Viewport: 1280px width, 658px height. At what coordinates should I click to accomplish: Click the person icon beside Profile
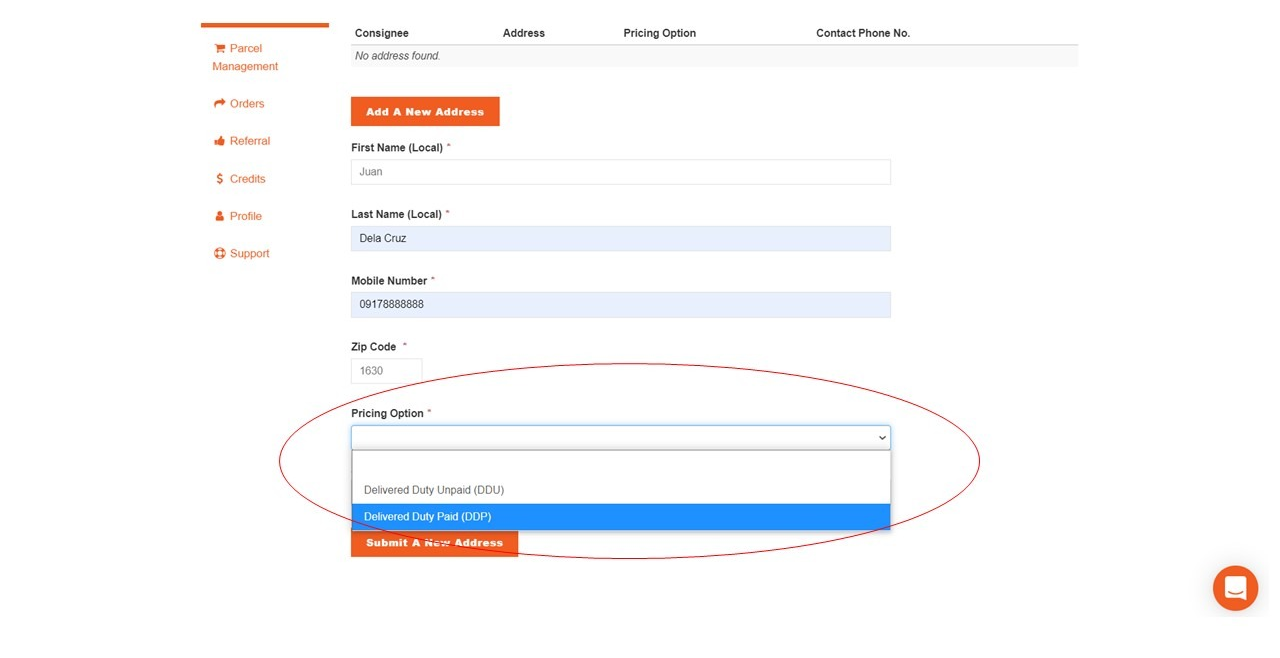(x=220, y=216)
